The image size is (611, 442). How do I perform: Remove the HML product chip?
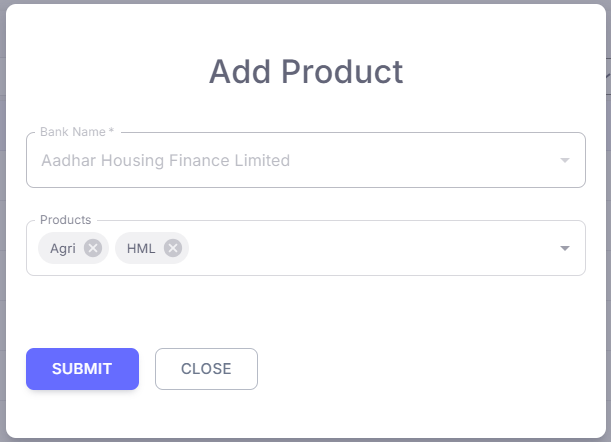(173, 248)
